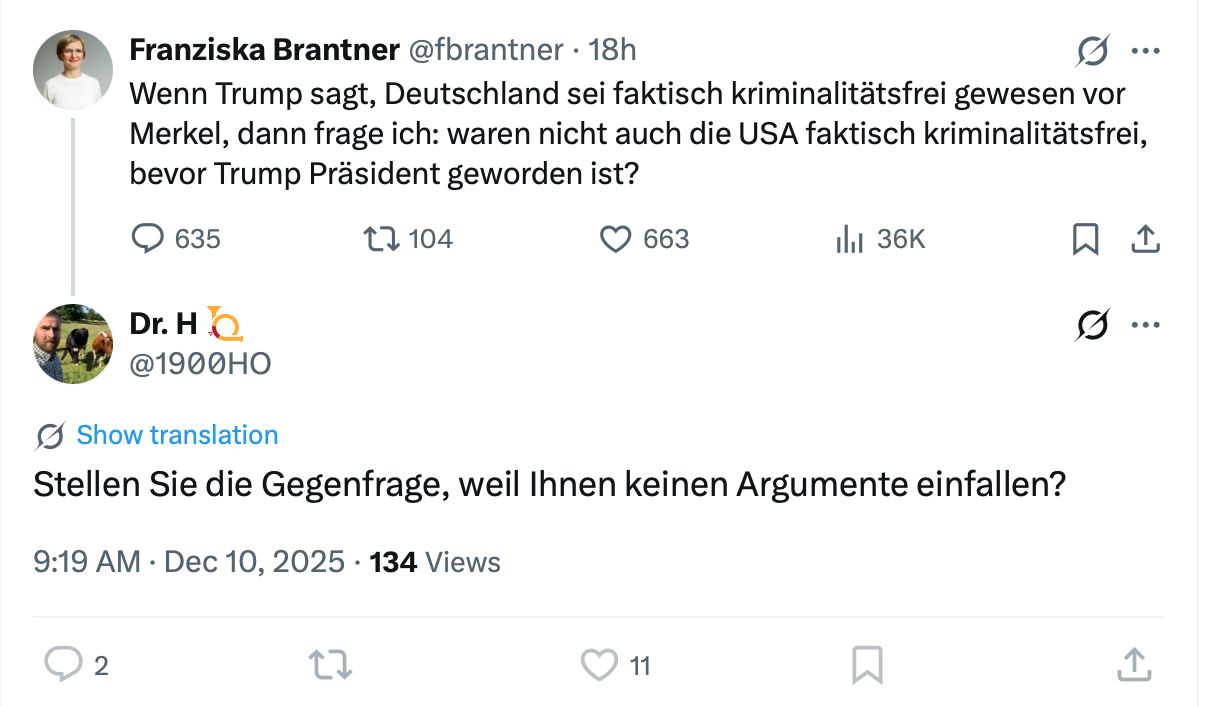Reply to Dr. H's tweet
Image resolution: width=1222 pixels, height=706 pixels.
(x=65, y=664)
